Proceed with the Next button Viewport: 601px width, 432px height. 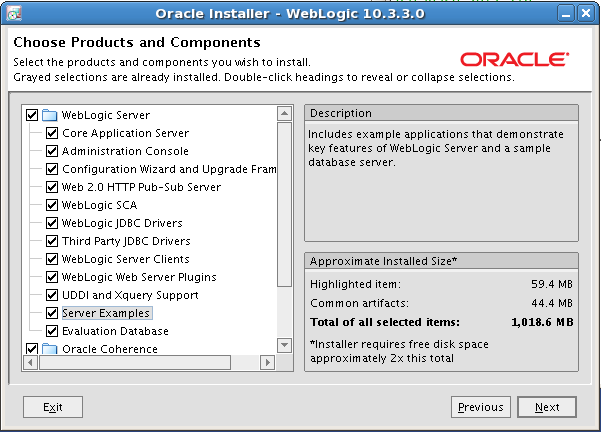(547, 407)
